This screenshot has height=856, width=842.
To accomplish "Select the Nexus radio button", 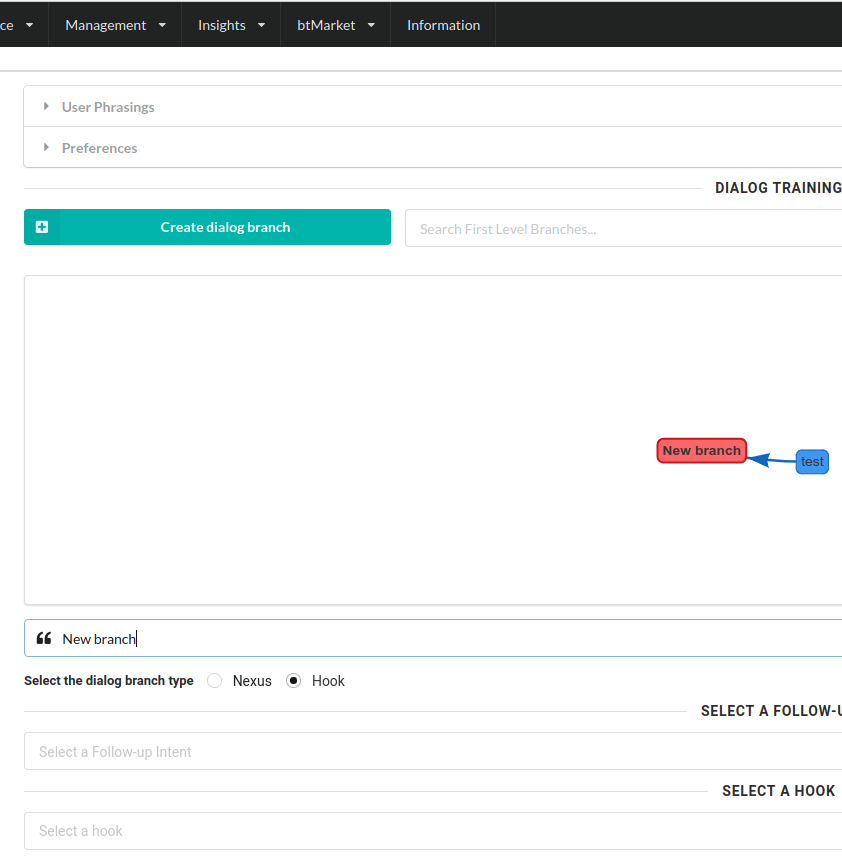I will point(215,681).
